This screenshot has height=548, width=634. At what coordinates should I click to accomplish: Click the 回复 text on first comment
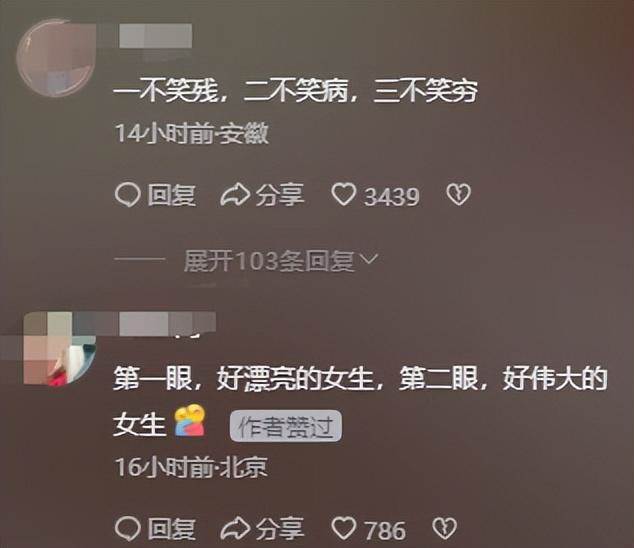171,195
